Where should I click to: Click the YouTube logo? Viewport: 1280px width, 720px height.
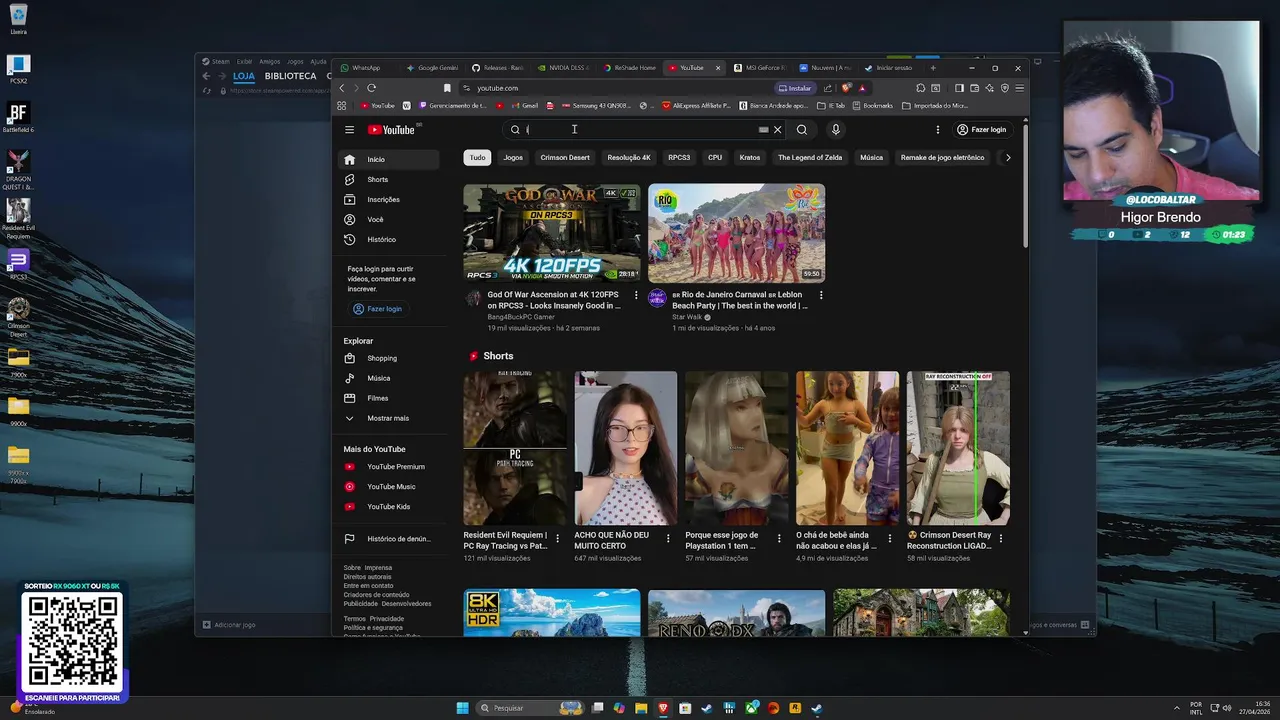point(391,130)
